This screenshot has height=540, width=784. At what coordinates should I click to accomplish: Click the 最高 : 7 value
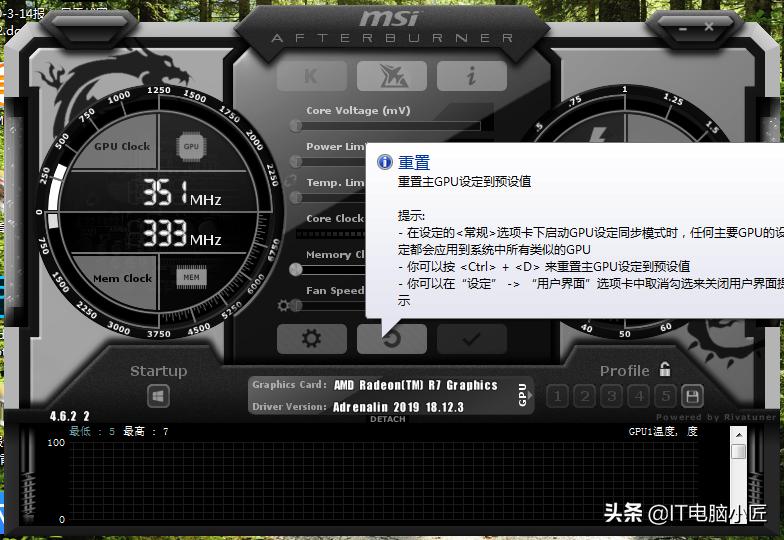(146, 431)
